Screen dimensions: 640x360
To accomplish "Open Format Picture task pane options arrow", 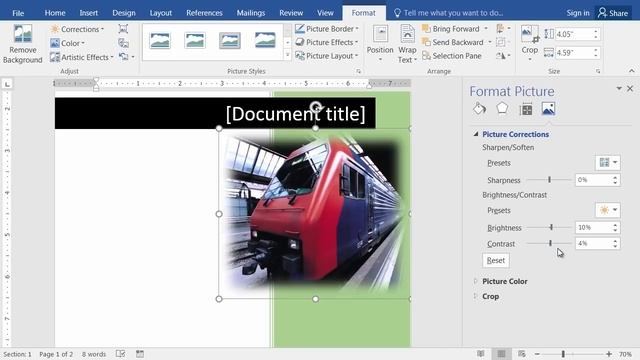I will pyautogui.click(x=619, y=88).
